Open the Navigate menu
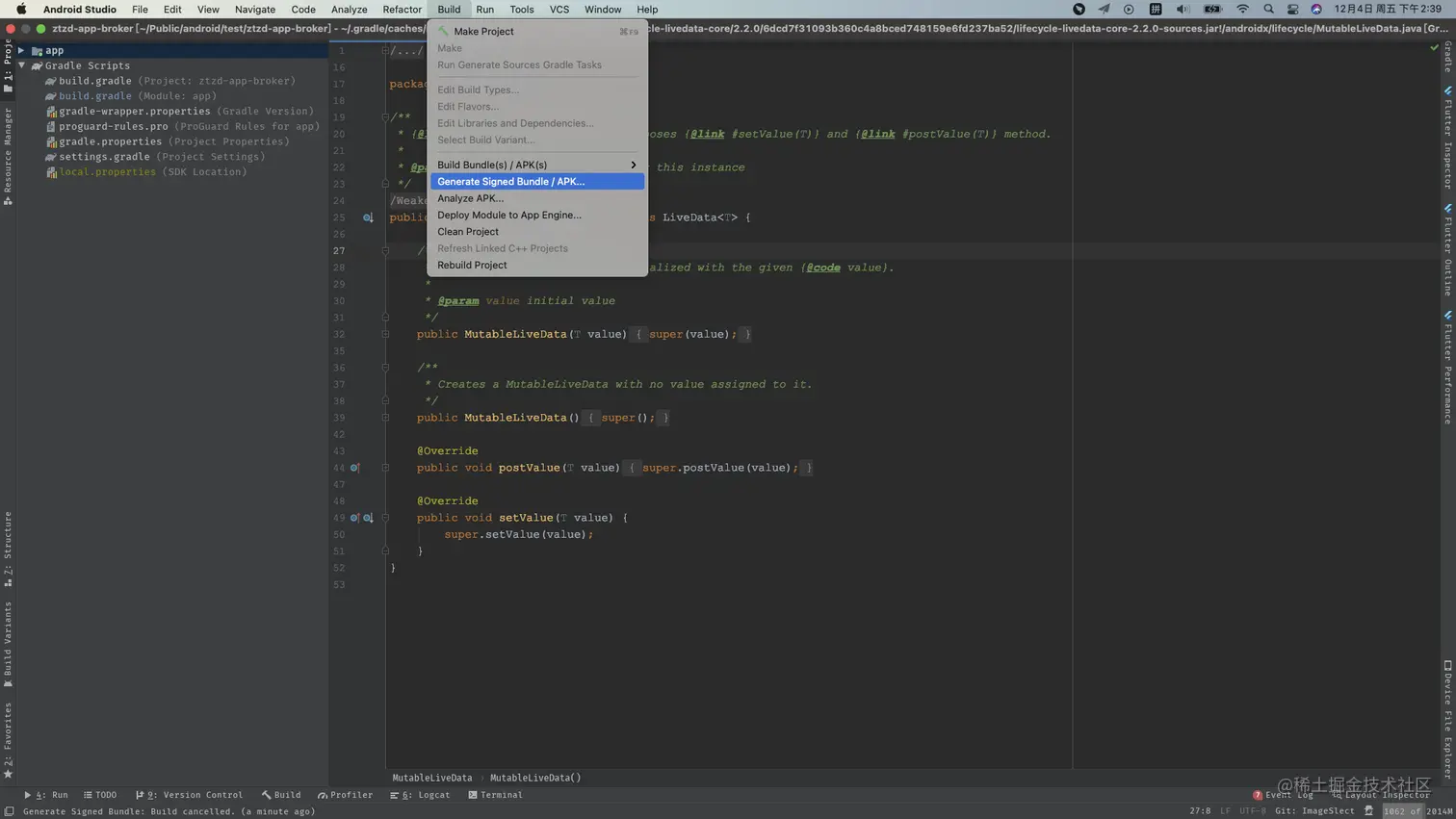1456x819 pixels. click(255, 10)
